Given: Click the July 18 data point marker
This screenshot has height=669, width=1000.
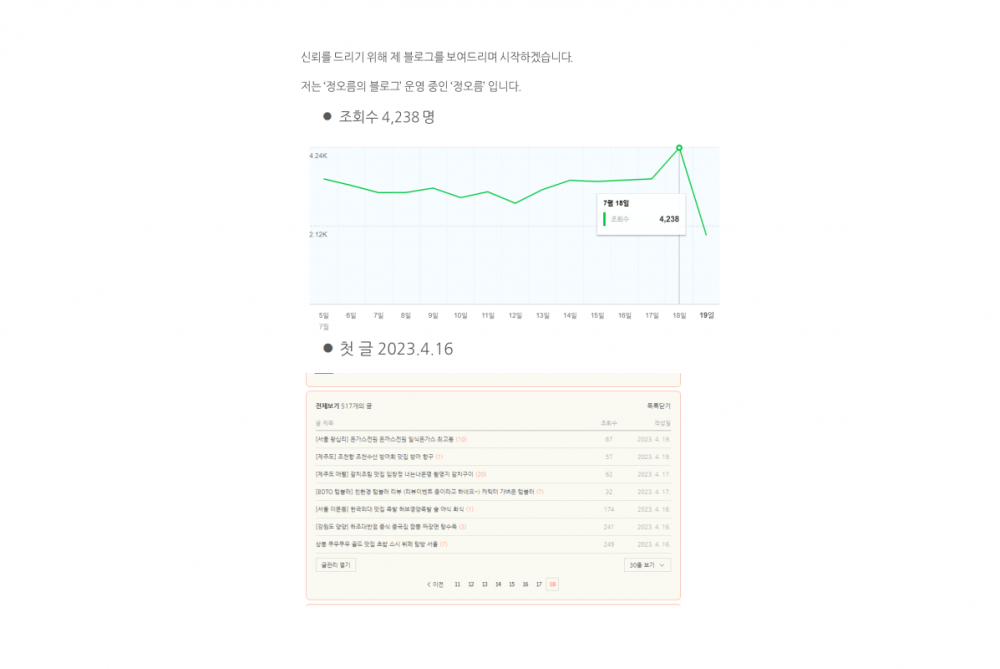Looking at the screenshot, I should click(679, 148).
